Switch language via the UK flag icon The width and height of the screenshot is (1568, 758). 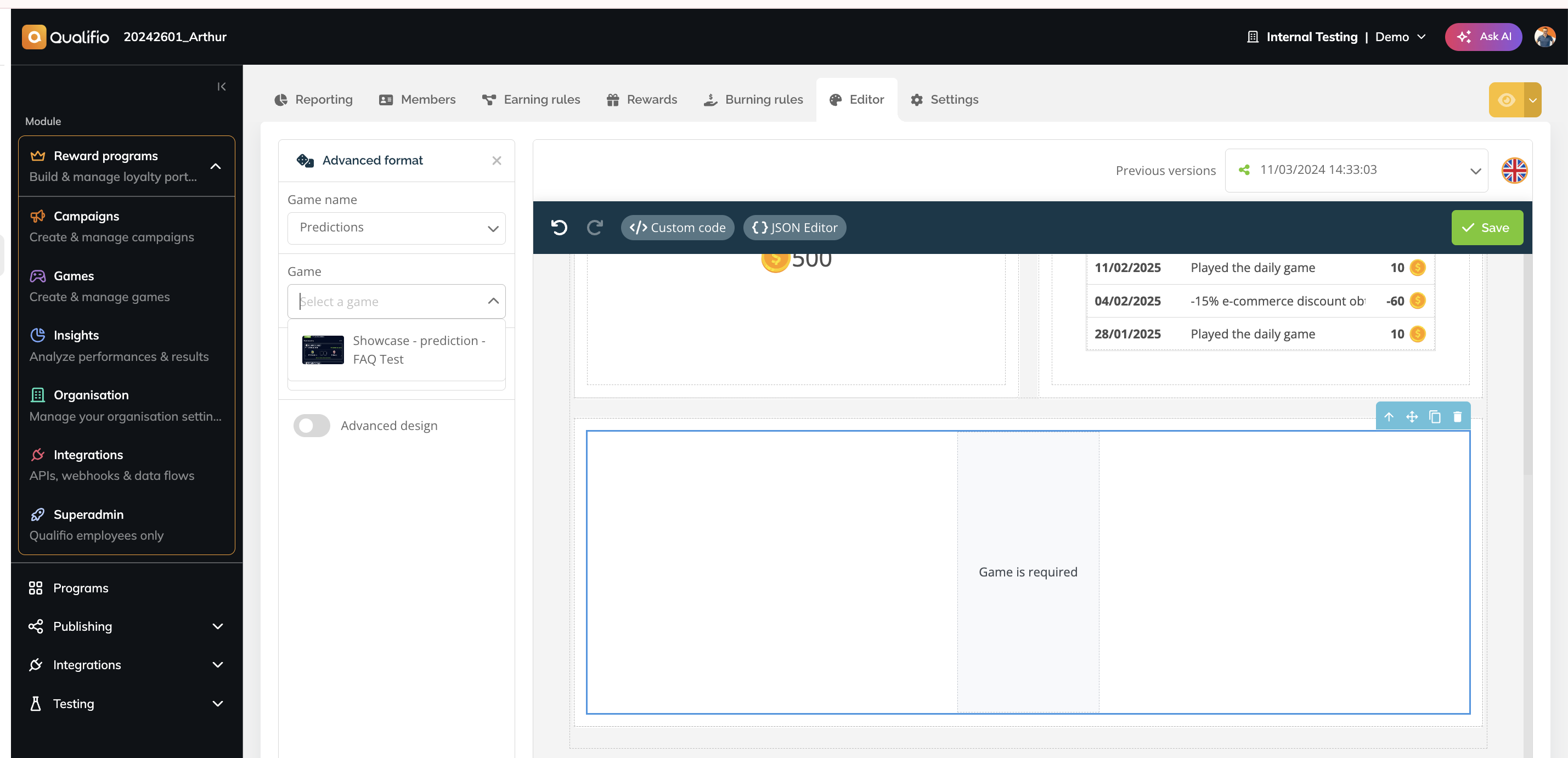(1514, 171)
